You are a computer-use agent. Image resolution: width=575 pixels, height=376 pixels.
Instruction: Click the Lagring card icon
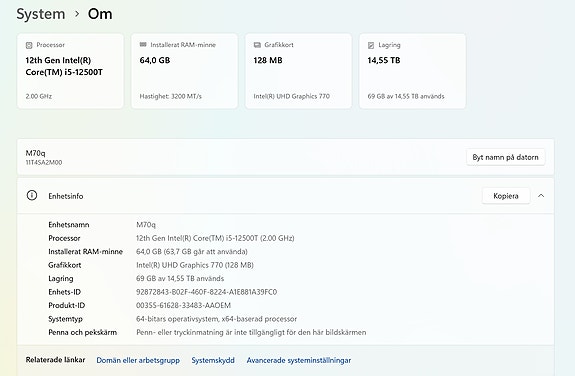(x=371, y=45)
